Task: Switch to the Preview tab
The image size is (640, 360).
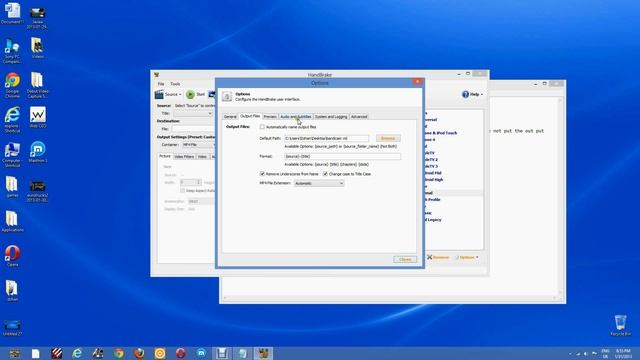Action: (270, 117)
